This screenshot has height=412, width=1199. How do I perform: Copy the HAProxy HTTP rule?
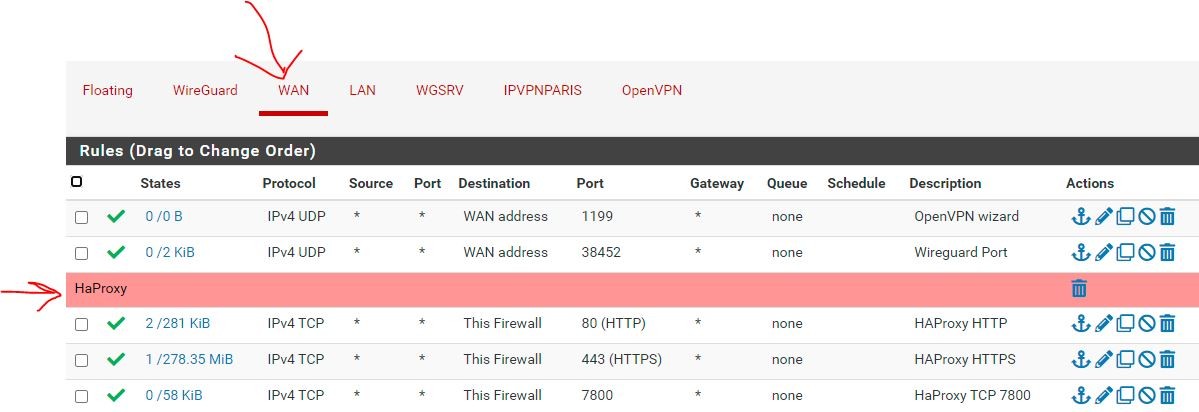click(x=1125, y=324)
